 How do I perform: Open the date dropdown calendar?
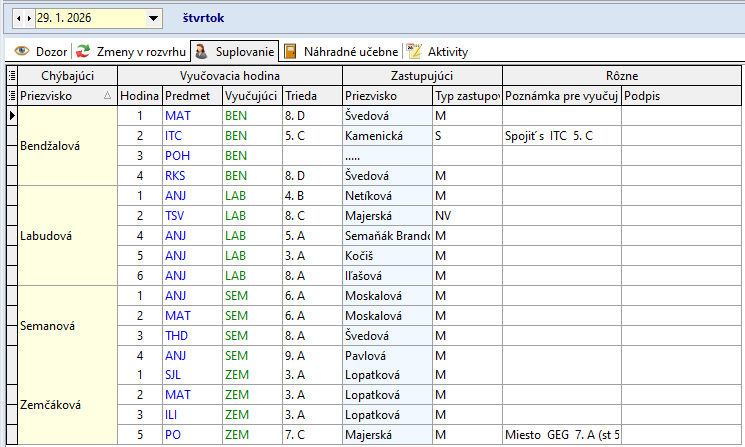(152, 18)
